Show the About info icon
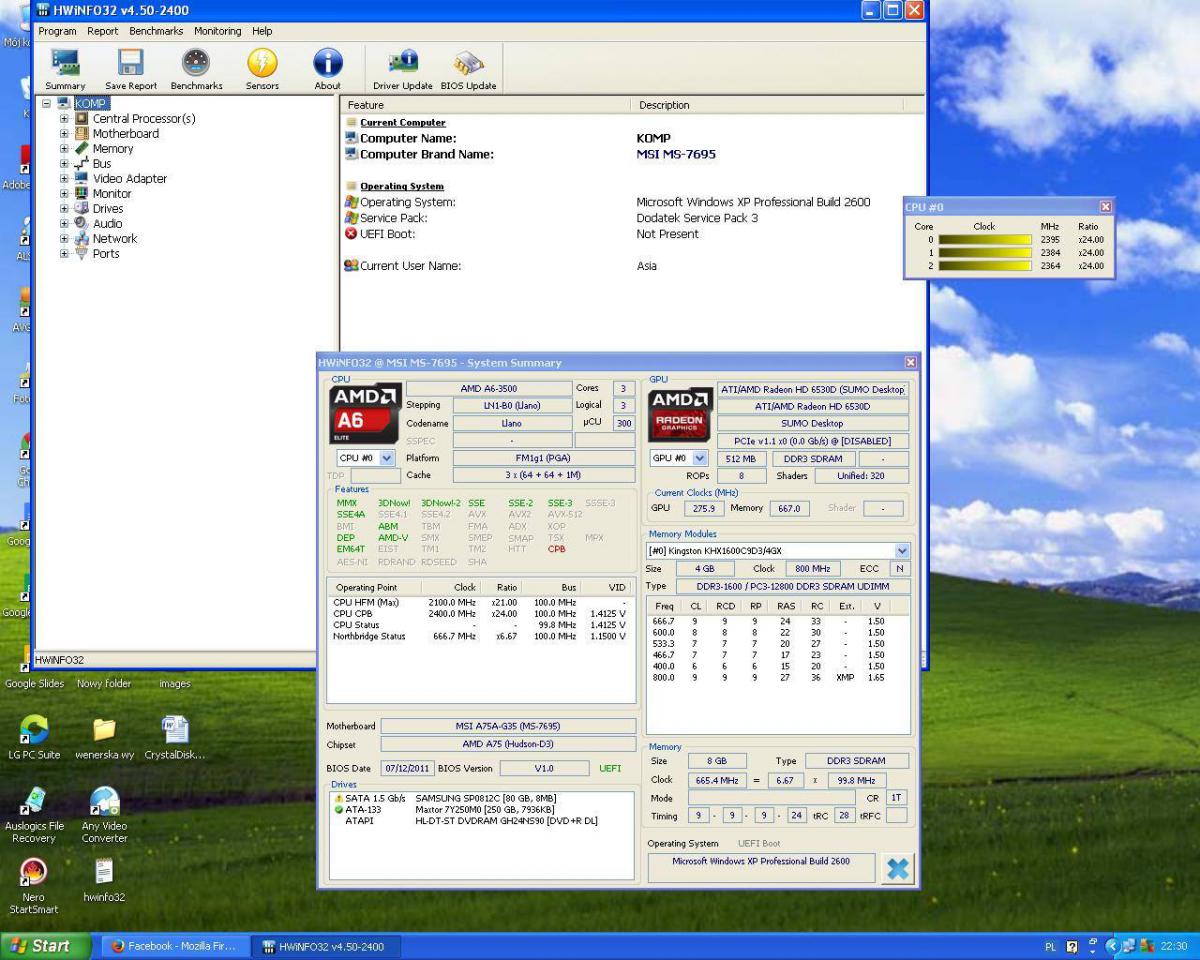Image resolution: width=1200 pixels, height=960 pixels. tap(328, 70)
